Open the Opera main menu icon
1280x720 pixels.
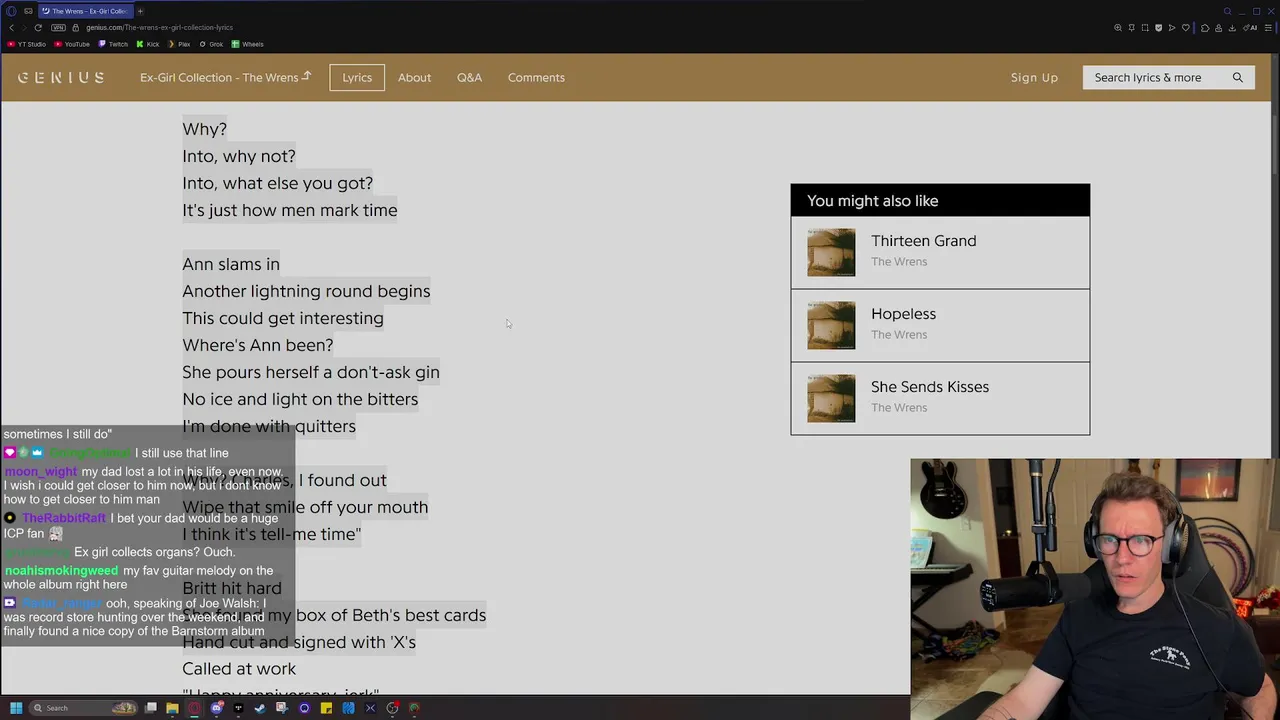click(11, 11)
